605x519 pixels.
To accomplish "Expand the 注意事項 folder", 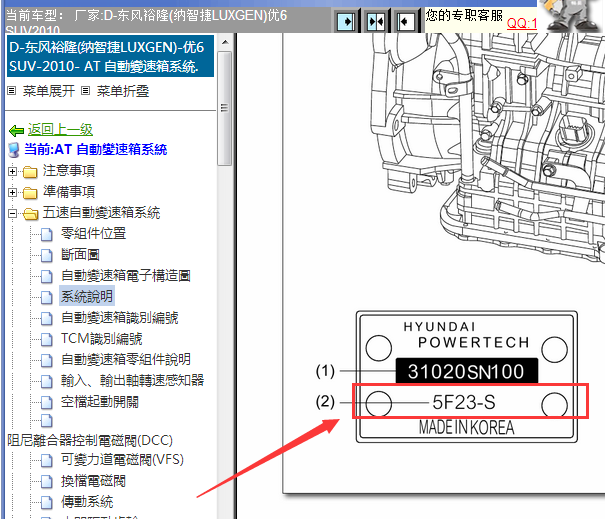I will click(x=12, y=171).
